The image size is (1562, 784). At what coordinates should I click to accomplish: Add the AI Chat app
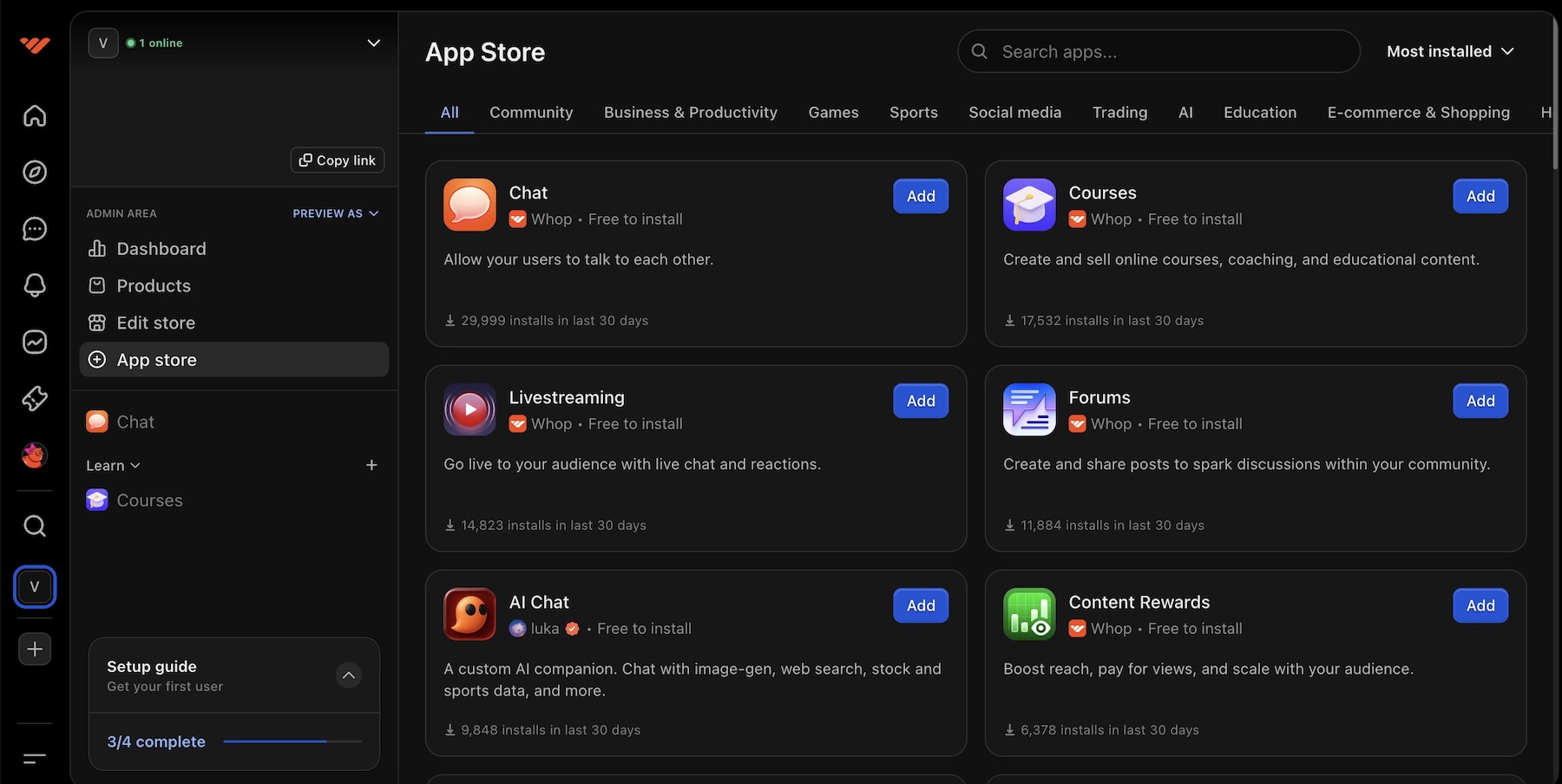tap(921, 606)
